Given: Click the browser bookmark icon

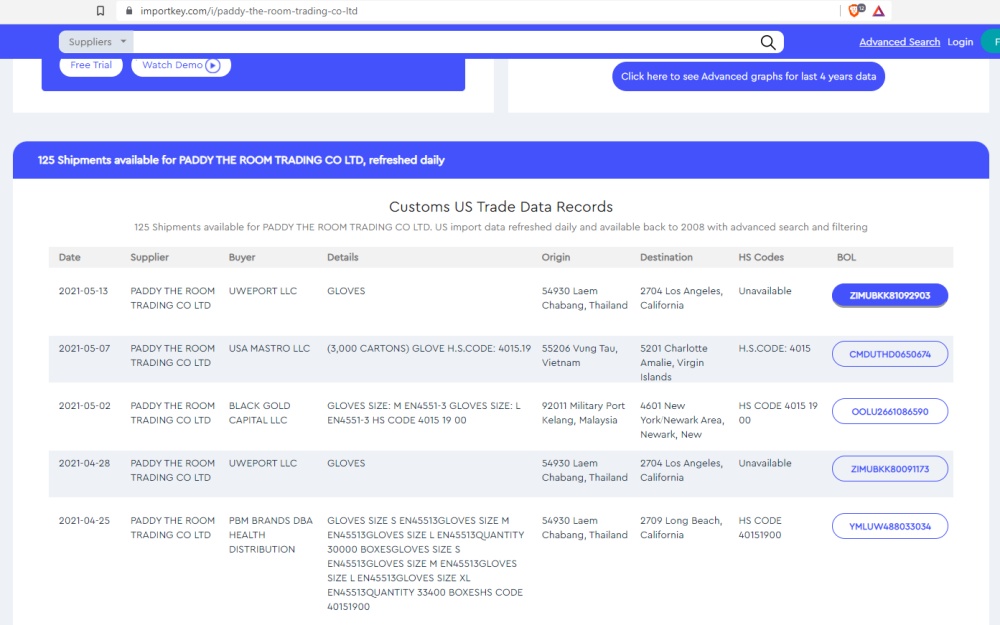Looking at the screenshot, I should 100,11.
